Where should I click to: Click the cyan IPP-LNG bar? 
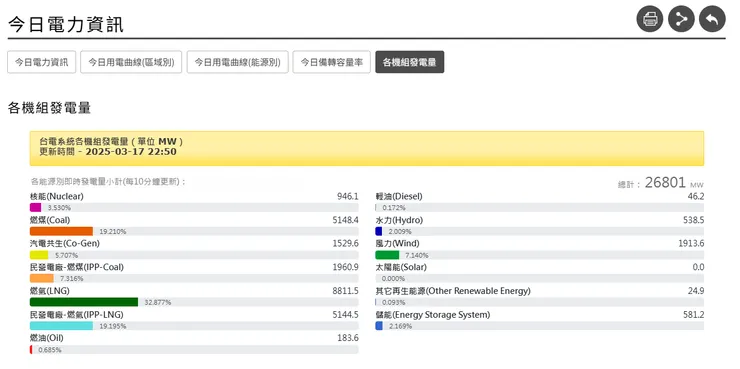(x=61, y=326)
